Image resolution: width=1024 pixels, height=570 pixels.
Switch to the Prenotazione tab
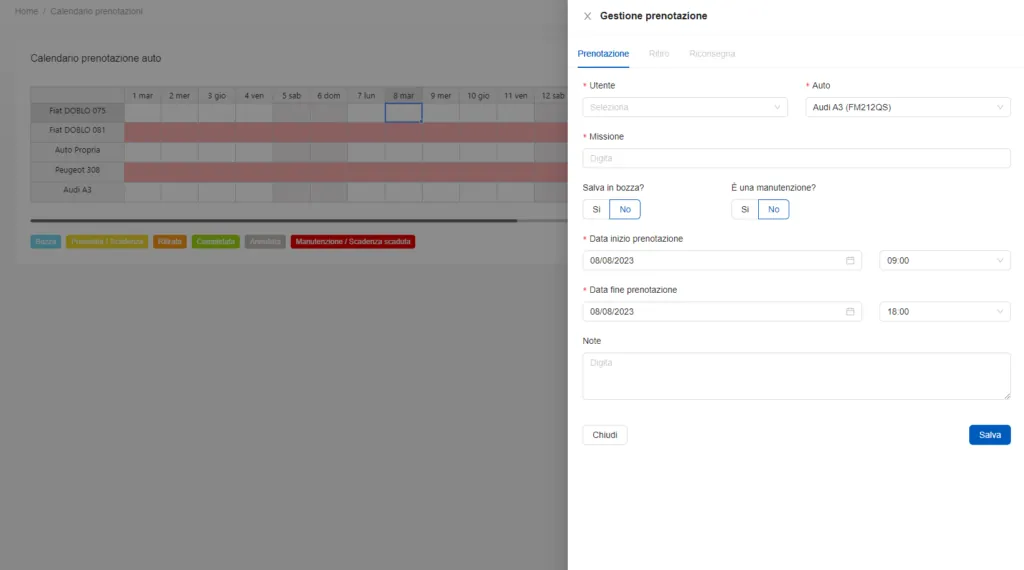(x=603, y=54)
